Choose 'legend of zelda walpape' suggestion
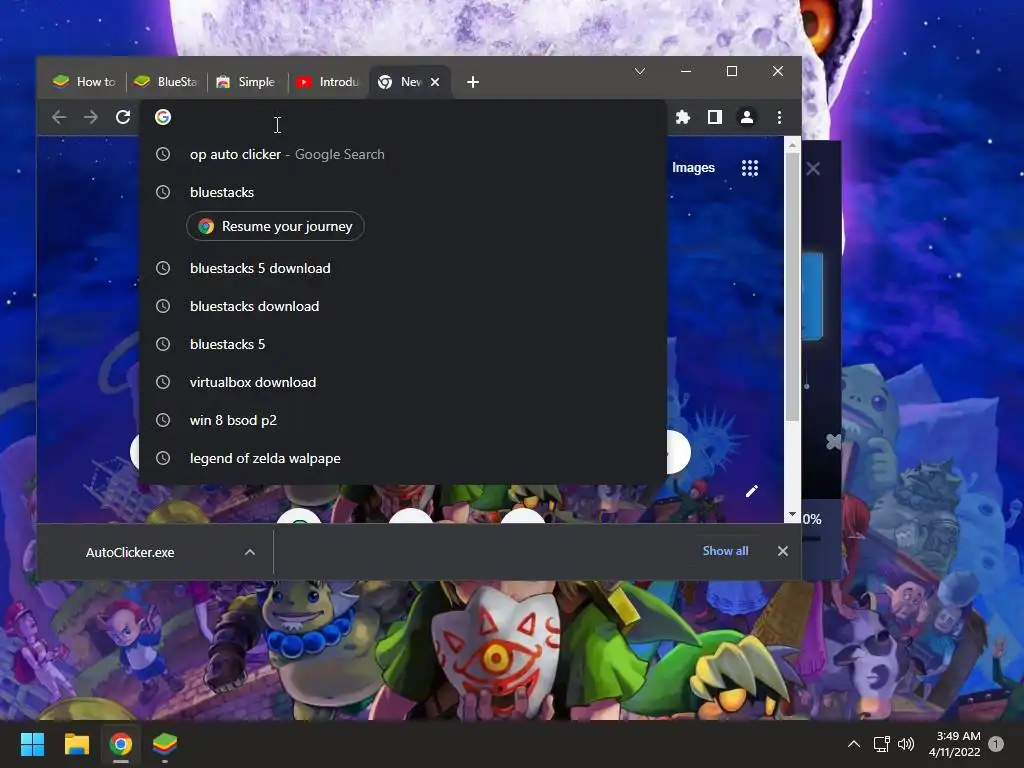 tap(403, 458)
